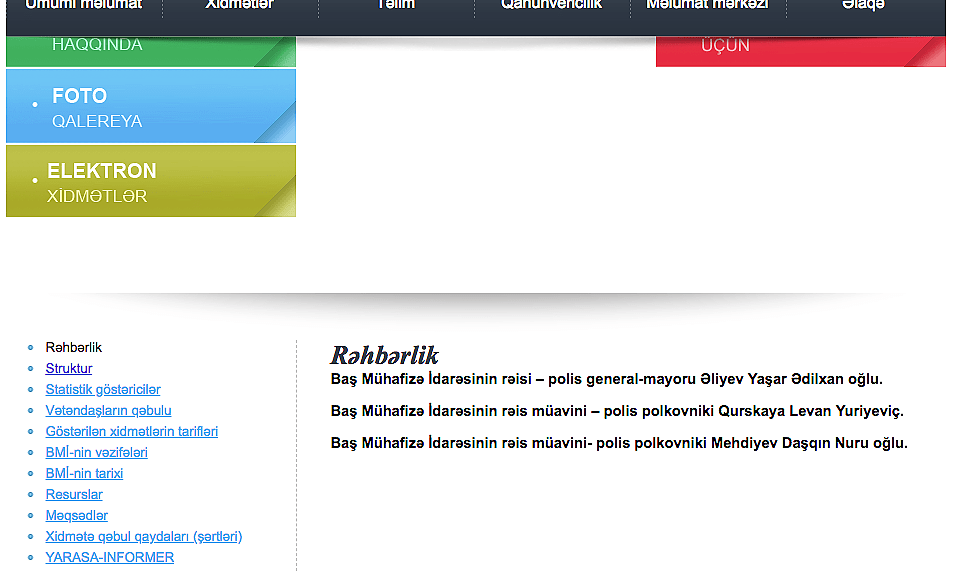This screenshot has height=580, width=967.
Task: Select Rəhbərlik in the sidebar list
Action: (74, 348)
